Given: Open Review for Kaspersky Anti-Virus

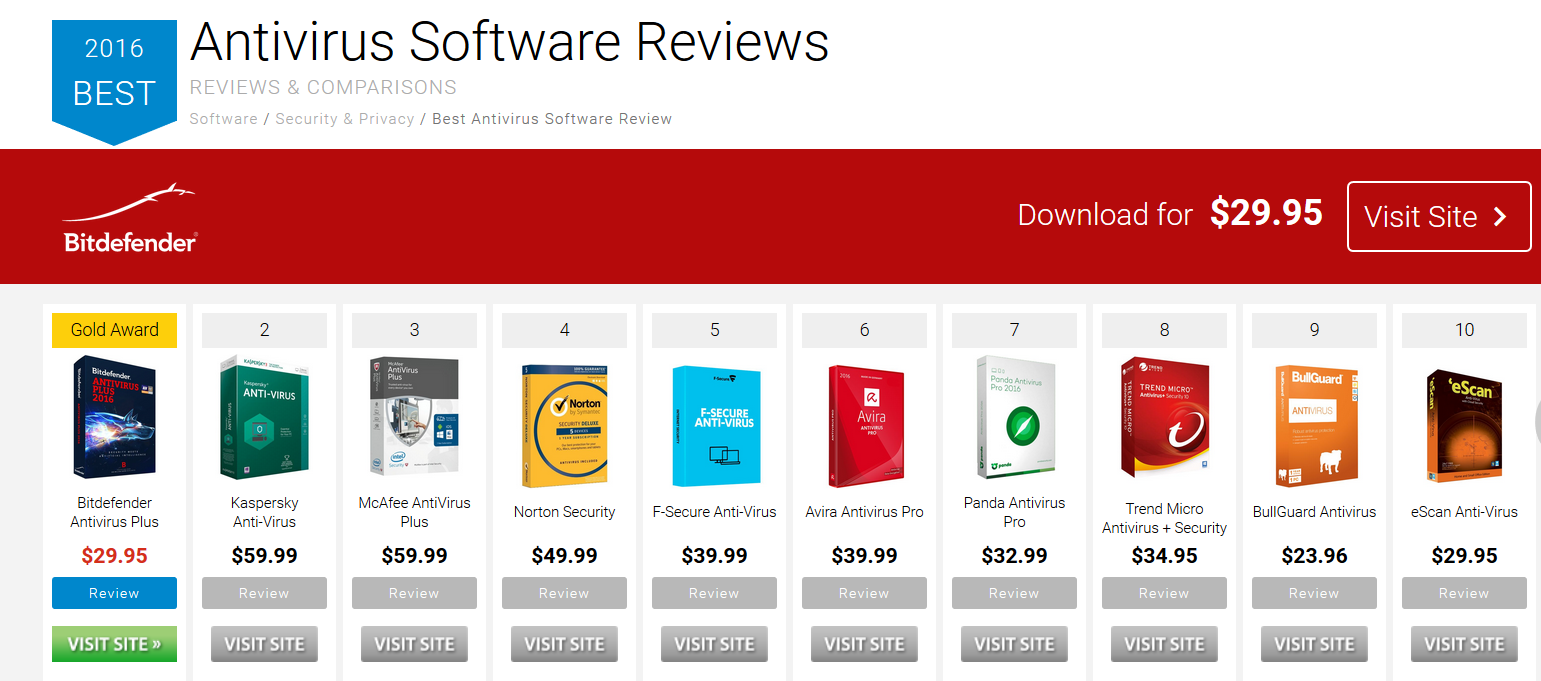Looking at the screenshot, I should pyautogui.click(x=264, y=593).
